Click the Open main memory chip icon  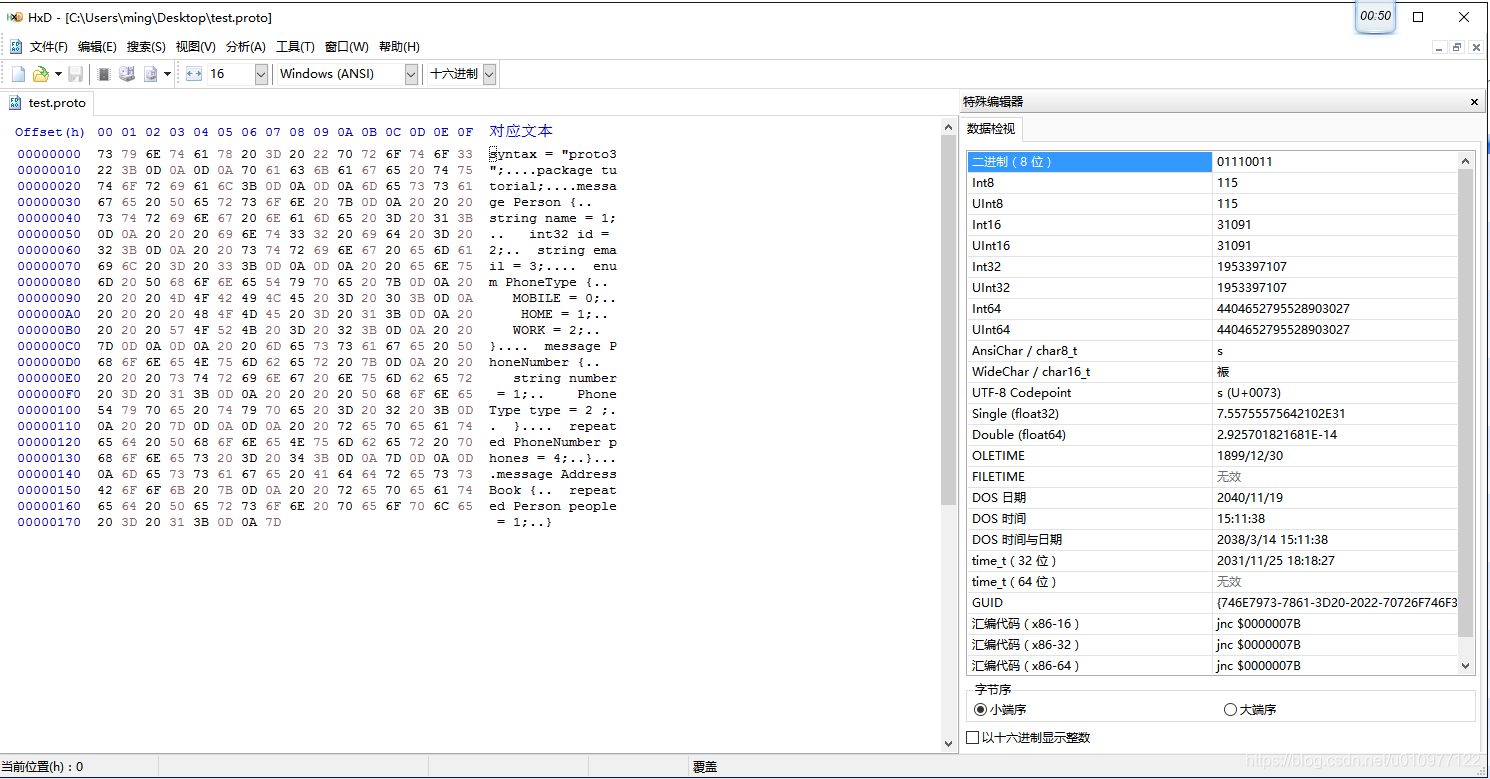(x=104, y=74)
